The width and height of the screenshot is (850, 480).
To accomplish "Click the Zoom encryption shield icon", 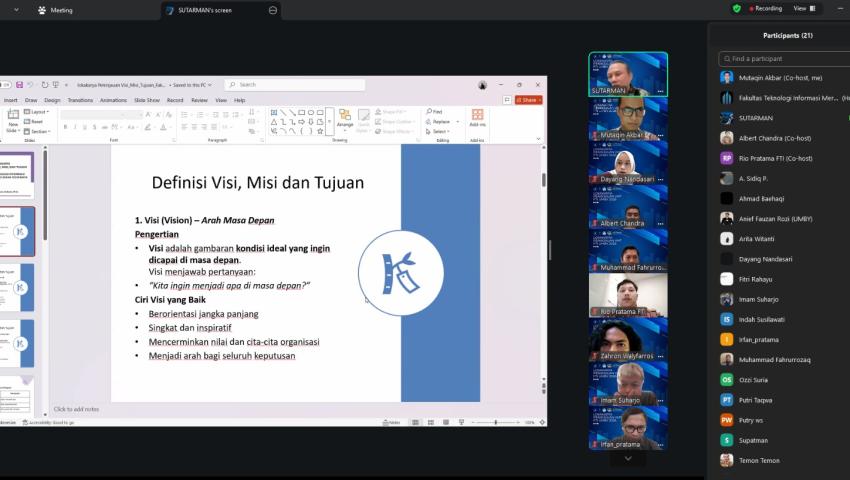I will pyautogui.click(x=737, y=8).
